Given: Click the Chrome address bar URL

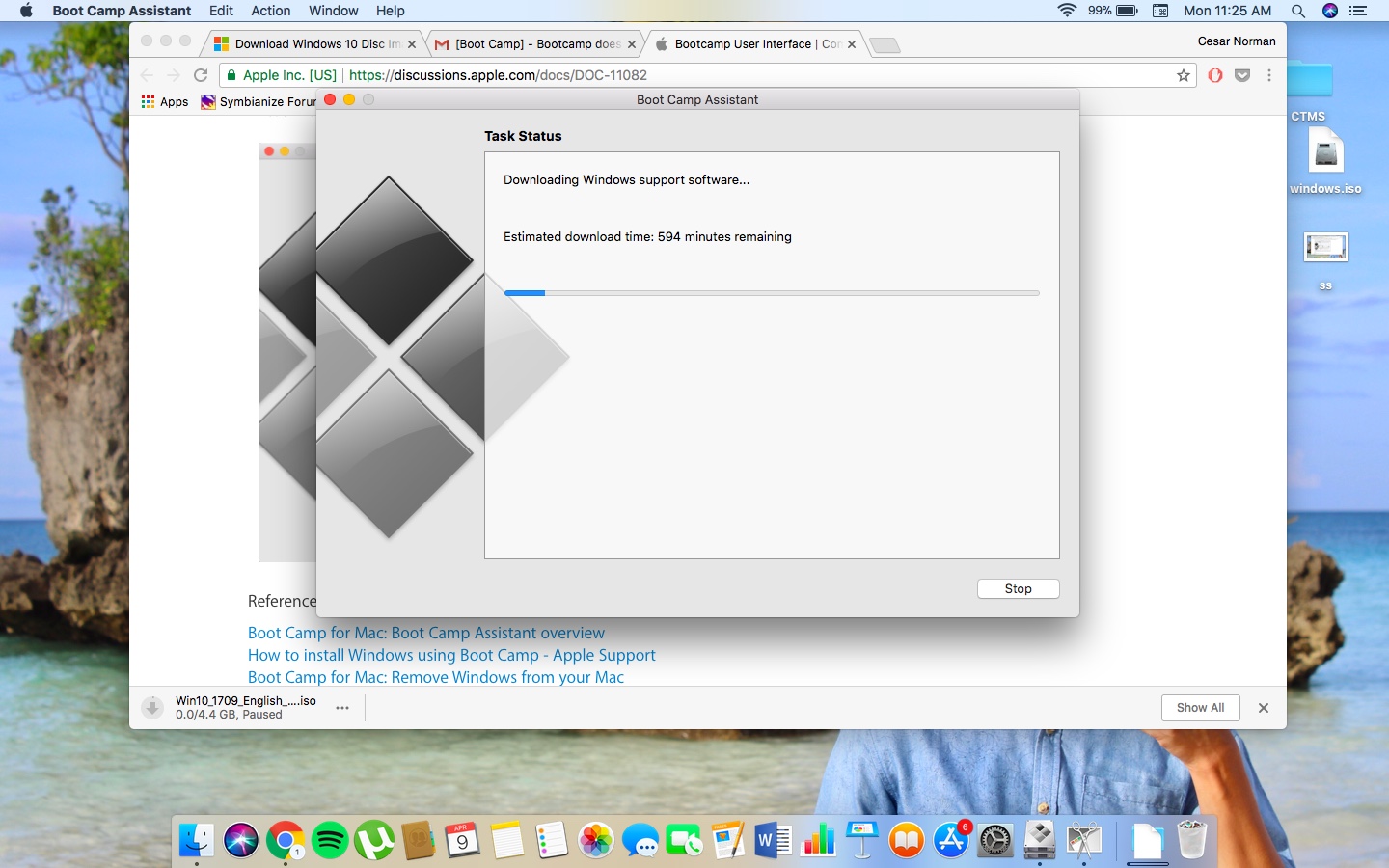Looking at the screenshot, I should click(498, 75).
